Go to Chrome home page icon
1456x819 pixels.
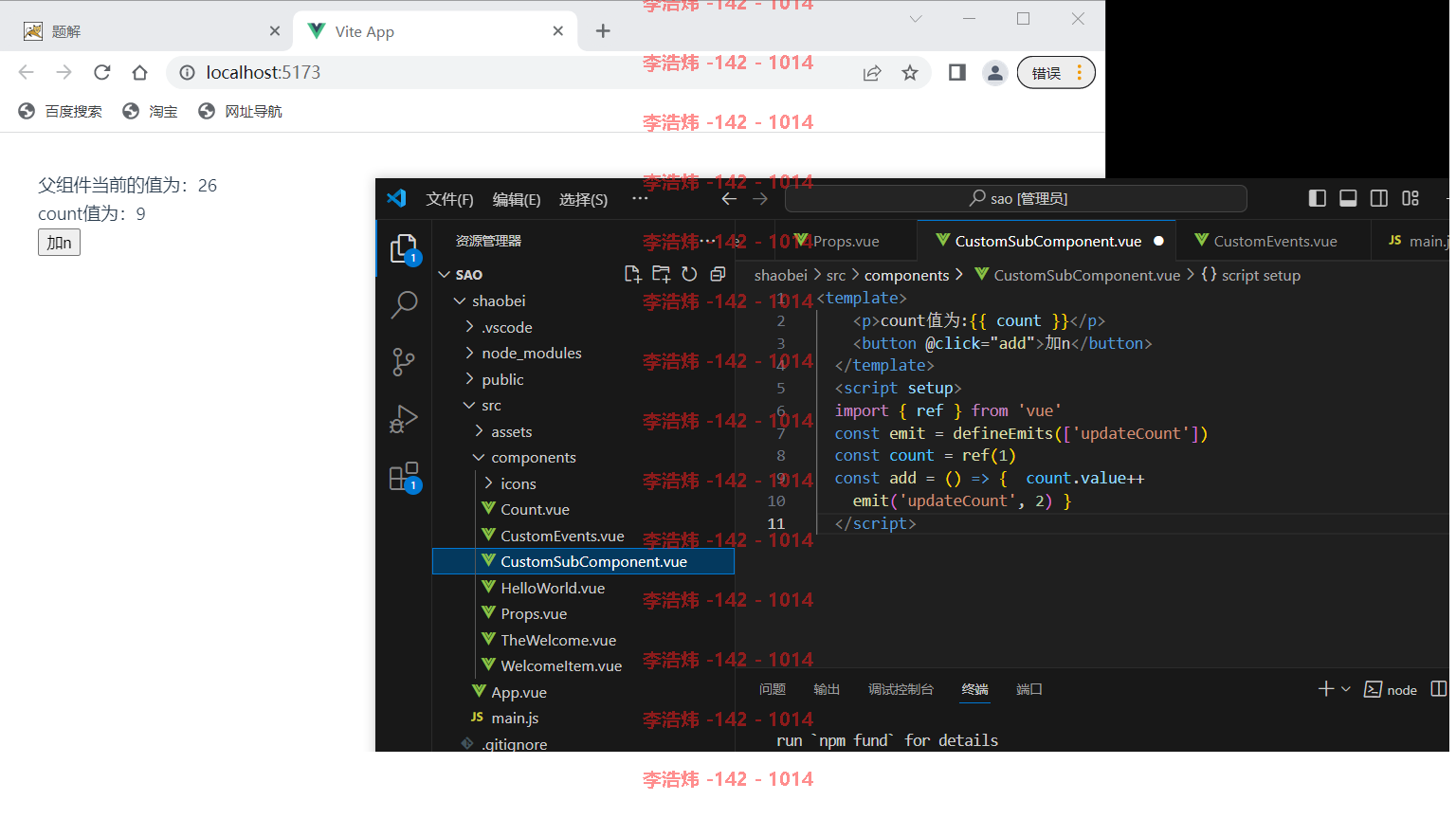point(140,72)
